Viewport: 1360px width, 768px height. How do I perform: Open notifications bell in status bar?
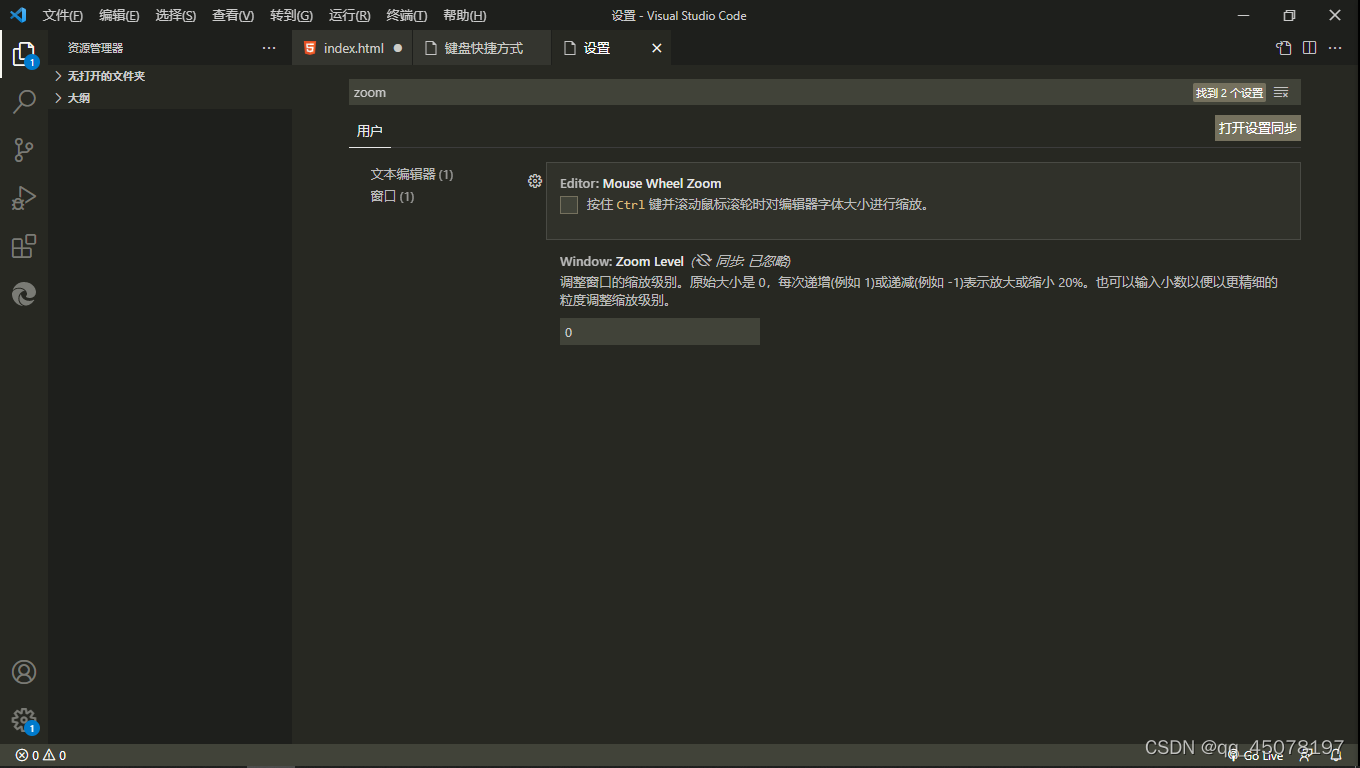tap(1336, 756)
